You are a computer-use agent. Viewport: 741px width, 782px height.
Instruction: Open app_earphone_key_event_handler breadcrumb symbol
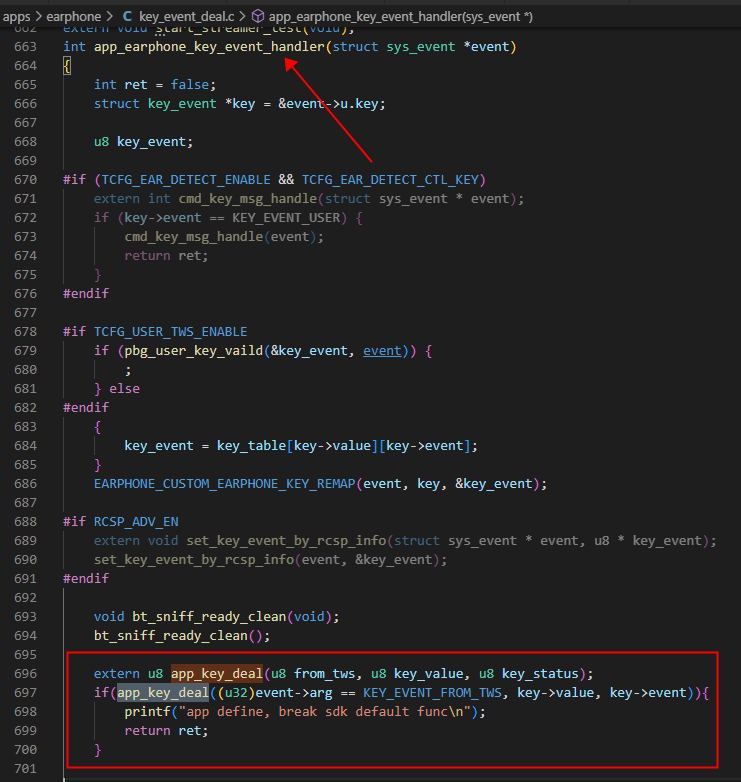400,17
